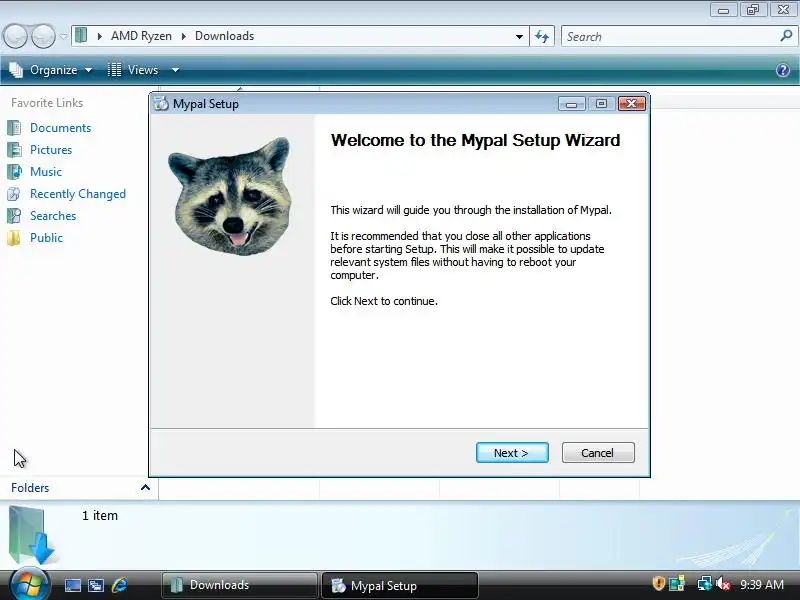Image resolution: width=800 pixels, height=600 pixels.
Task: Click the Public folder icon
Action: [14, 238]
